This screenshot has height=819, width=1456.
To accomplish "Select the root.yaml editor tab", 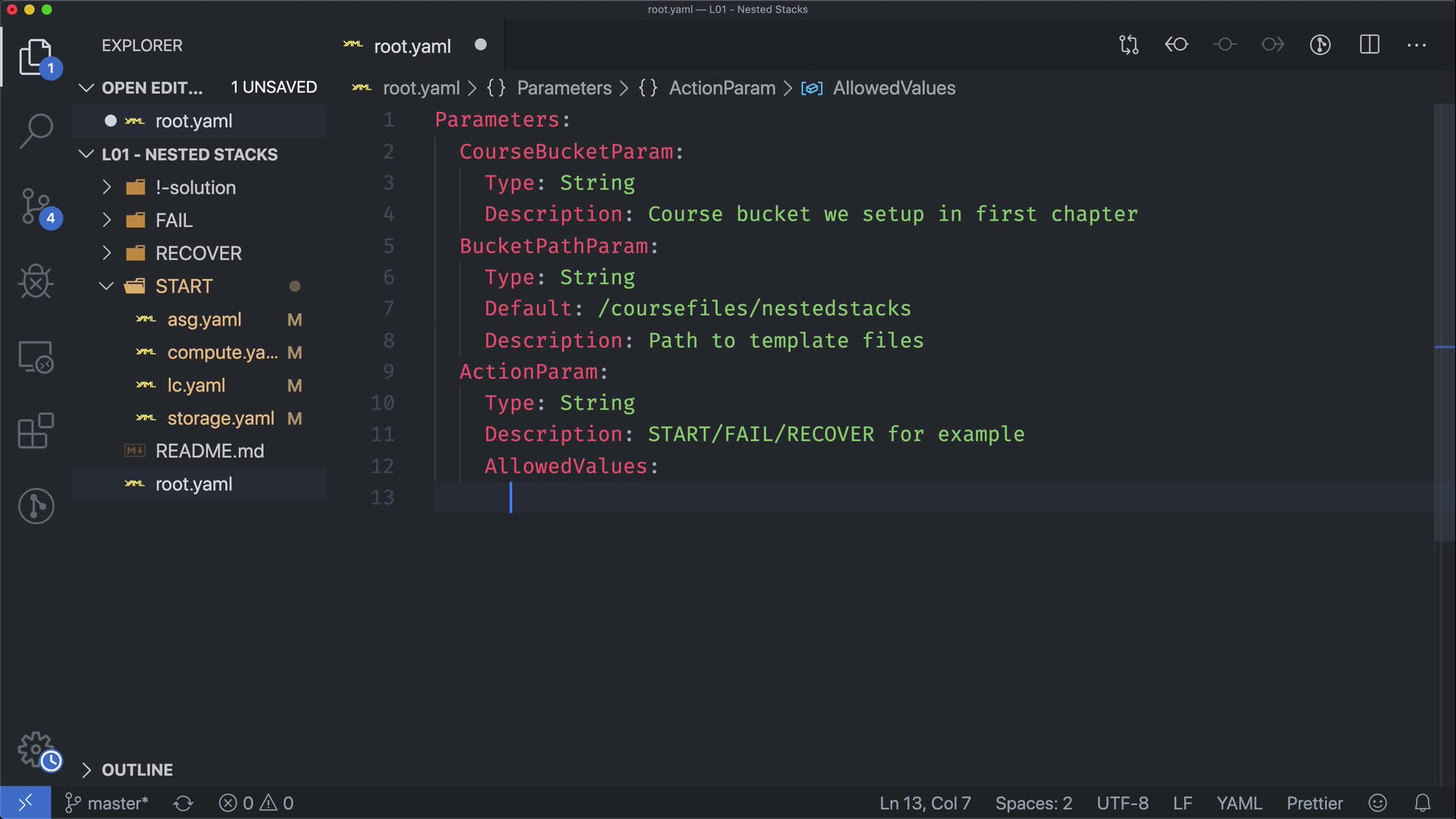I will 412,46.
